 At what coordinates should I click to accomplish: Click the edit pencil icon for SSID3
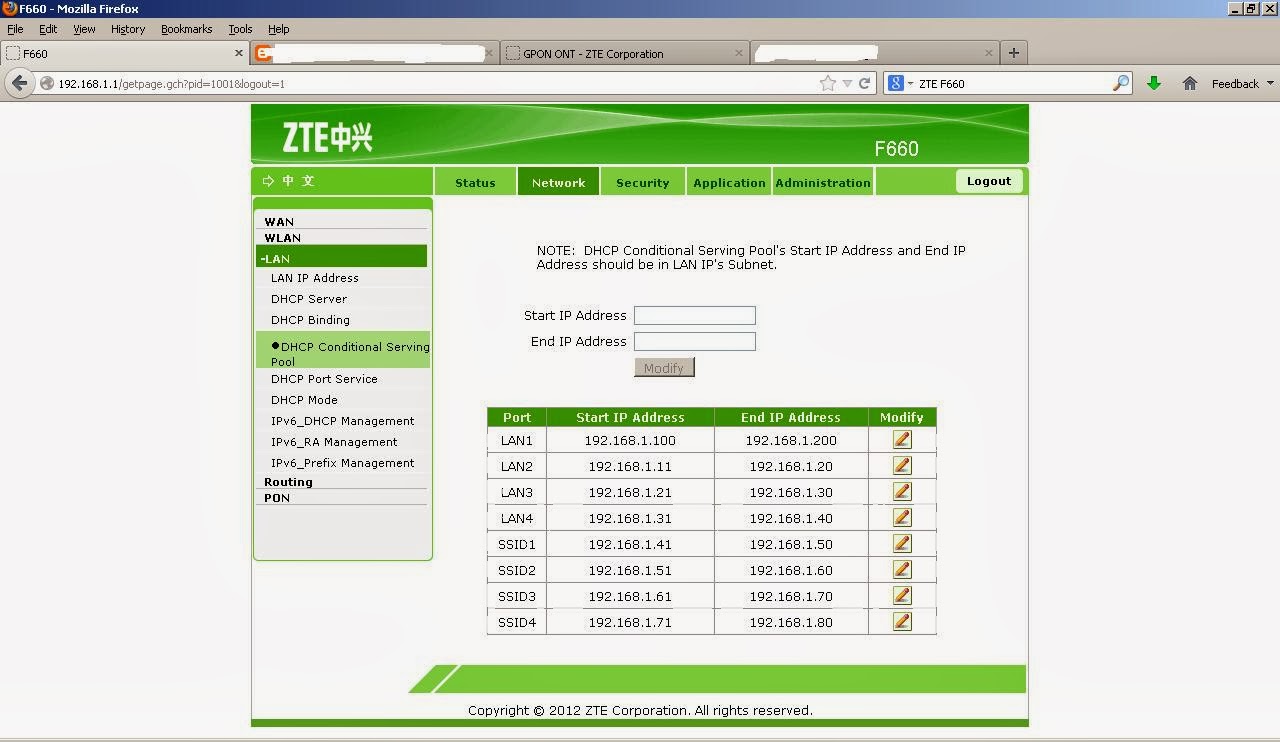tap(902, 595)
